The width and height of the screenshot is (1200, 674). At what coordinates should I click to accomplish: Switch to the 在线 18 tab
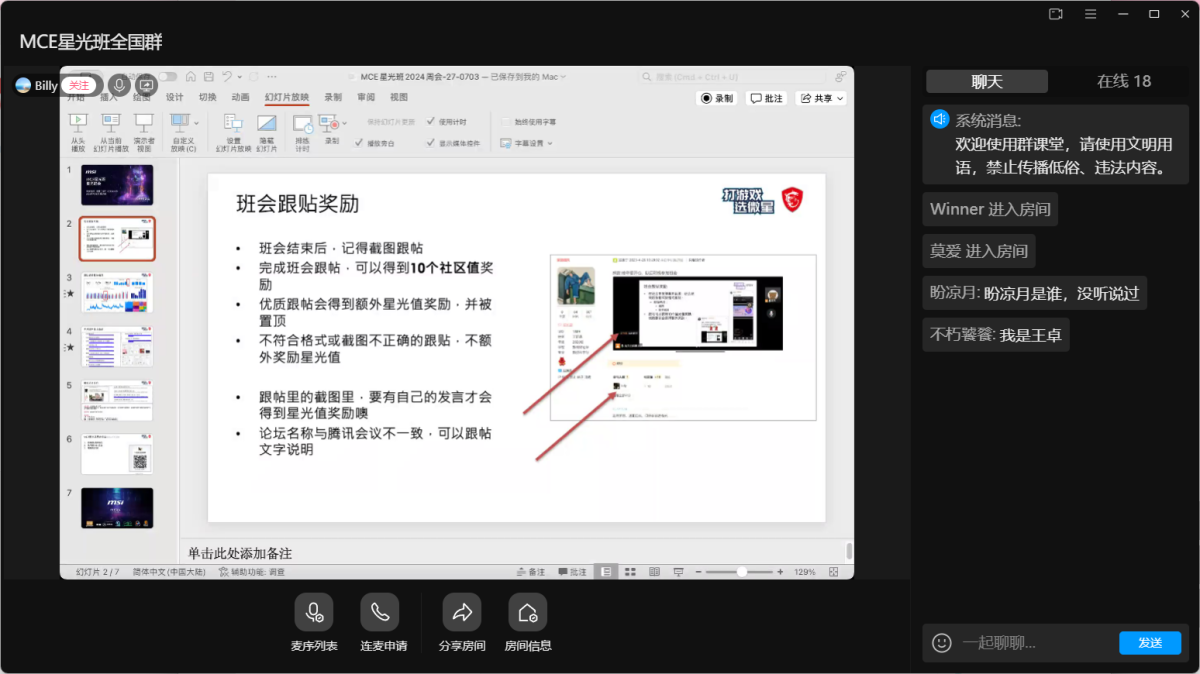[1123, 82]
